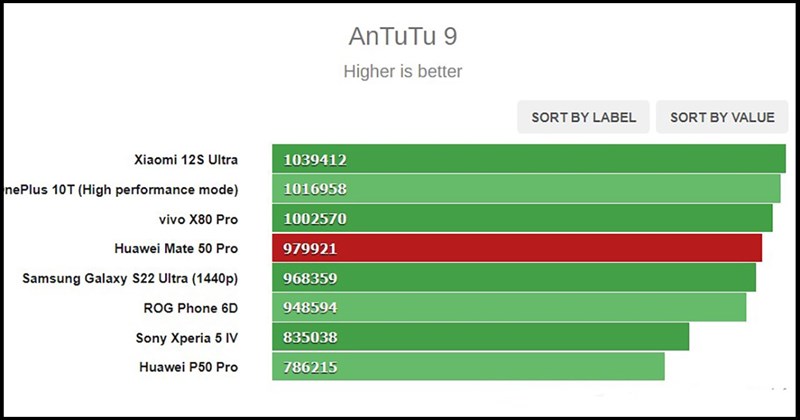Viewport: 800px width, 420px height.
Task: Select the red Huawei Mate 50 Pro bar
Action: (517, 248)
